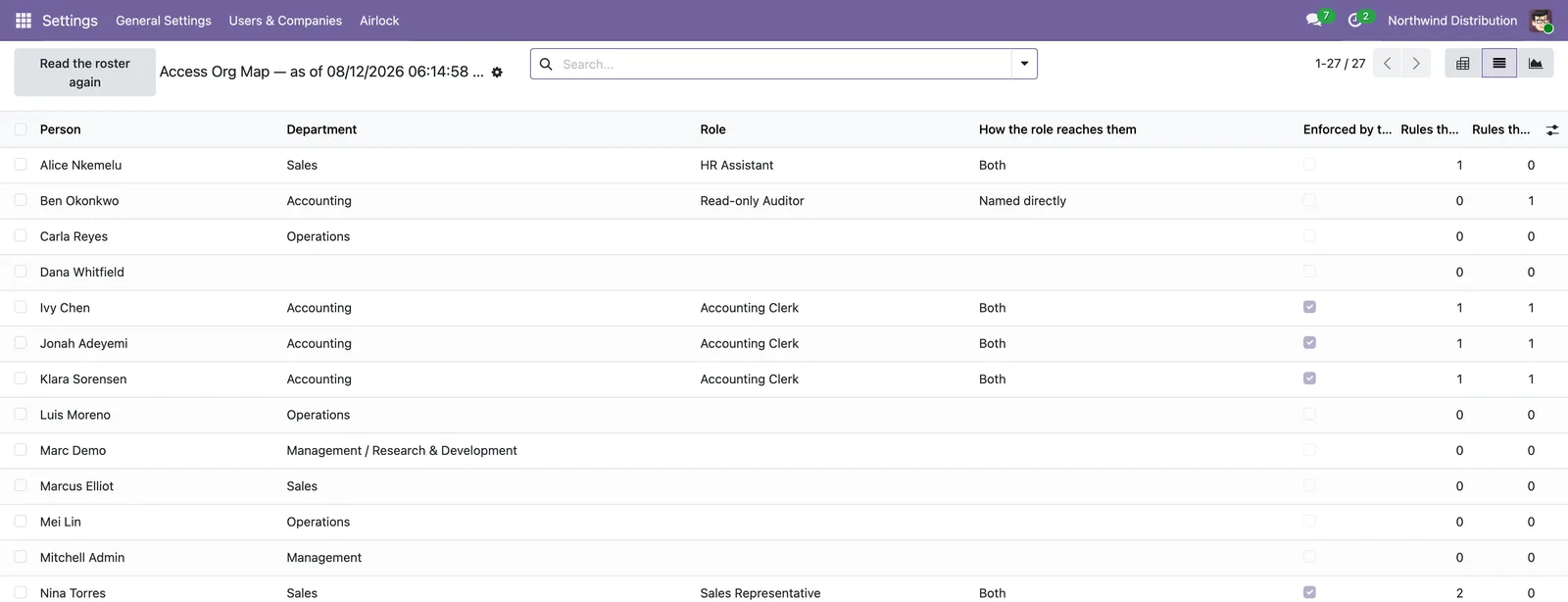
Task: Switch to graph view
Action: tap(1536, 64)
